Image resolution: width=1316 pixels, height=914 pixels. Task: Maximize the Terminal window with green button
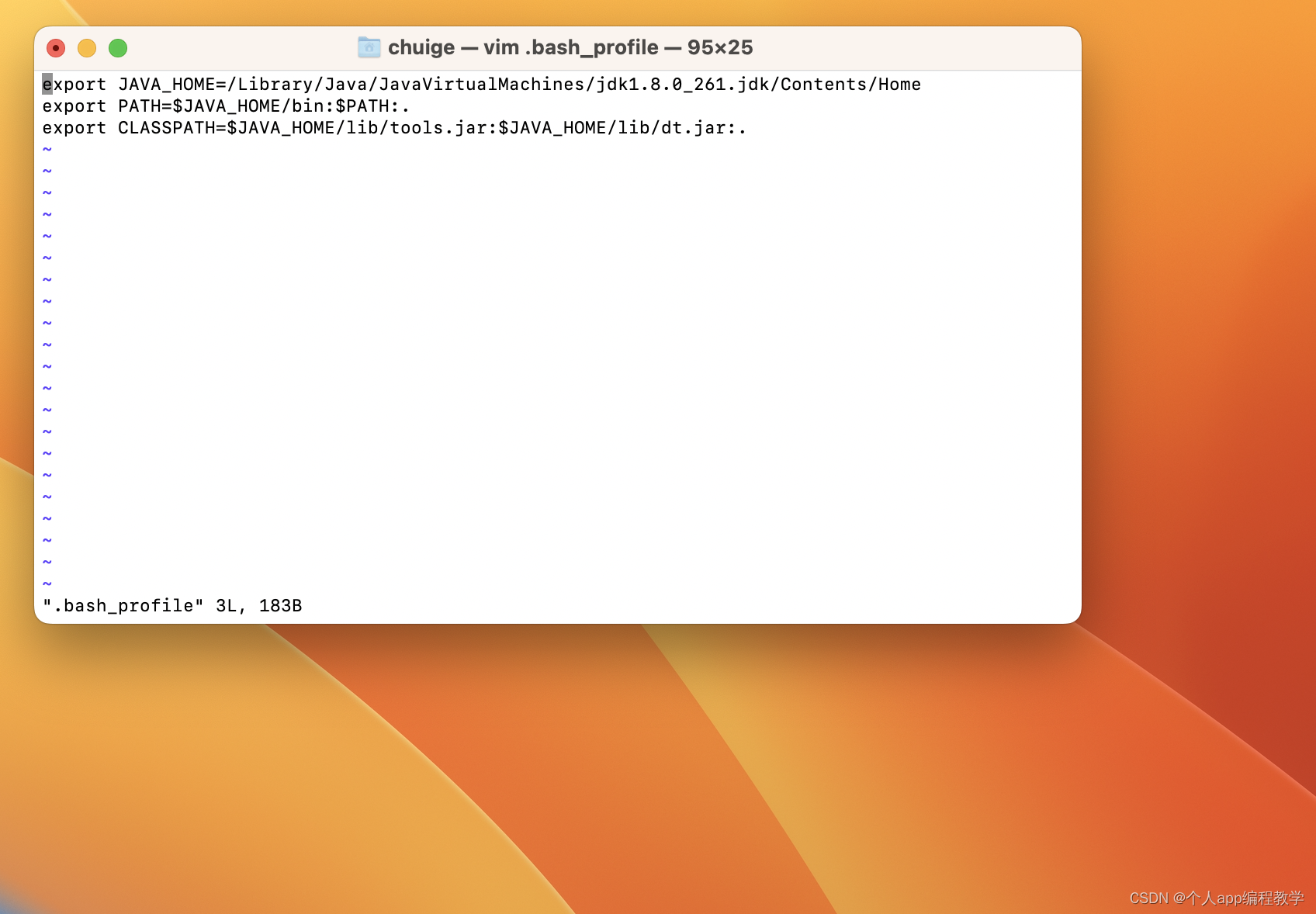click(x=118, y=48)
